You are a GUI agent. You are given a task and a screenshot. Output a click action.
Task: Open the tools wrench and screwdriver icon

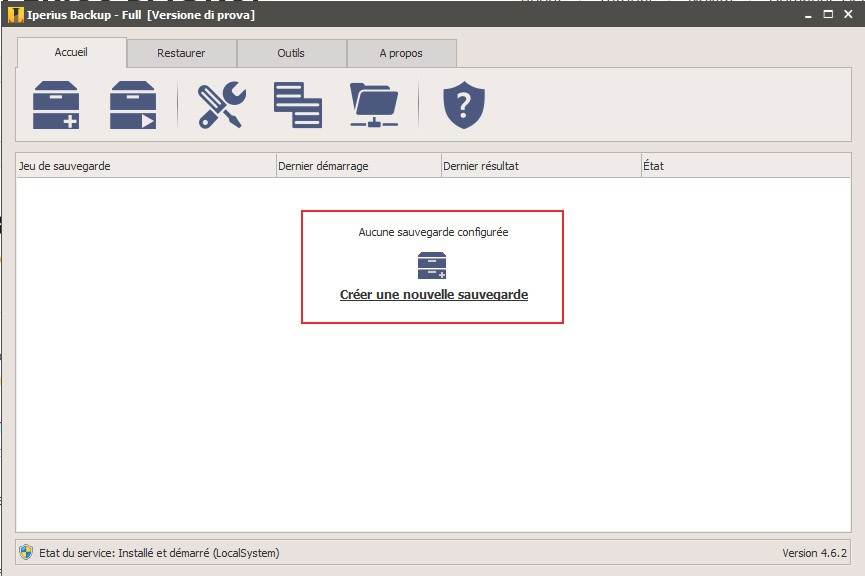tap(222, 105)
